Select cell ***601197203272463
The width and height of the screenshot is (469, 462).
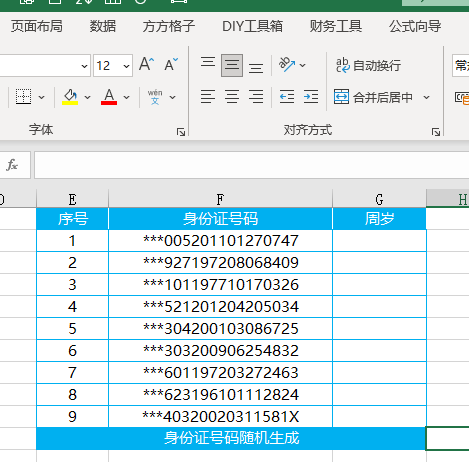click(x=220, y=373)
